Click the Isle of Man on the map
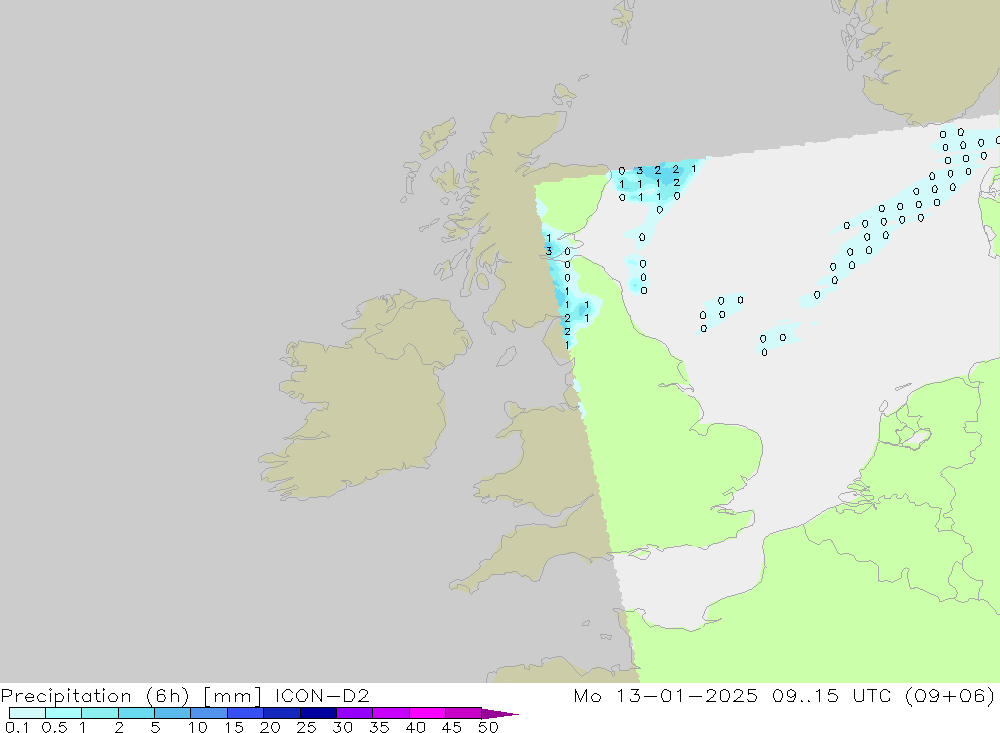The image size is (1000, 733). [x=506, y=356]
